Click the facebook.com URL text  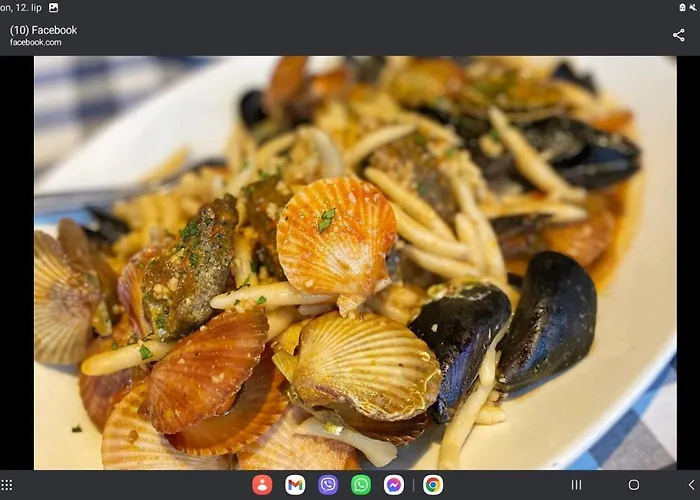[36, 42]
